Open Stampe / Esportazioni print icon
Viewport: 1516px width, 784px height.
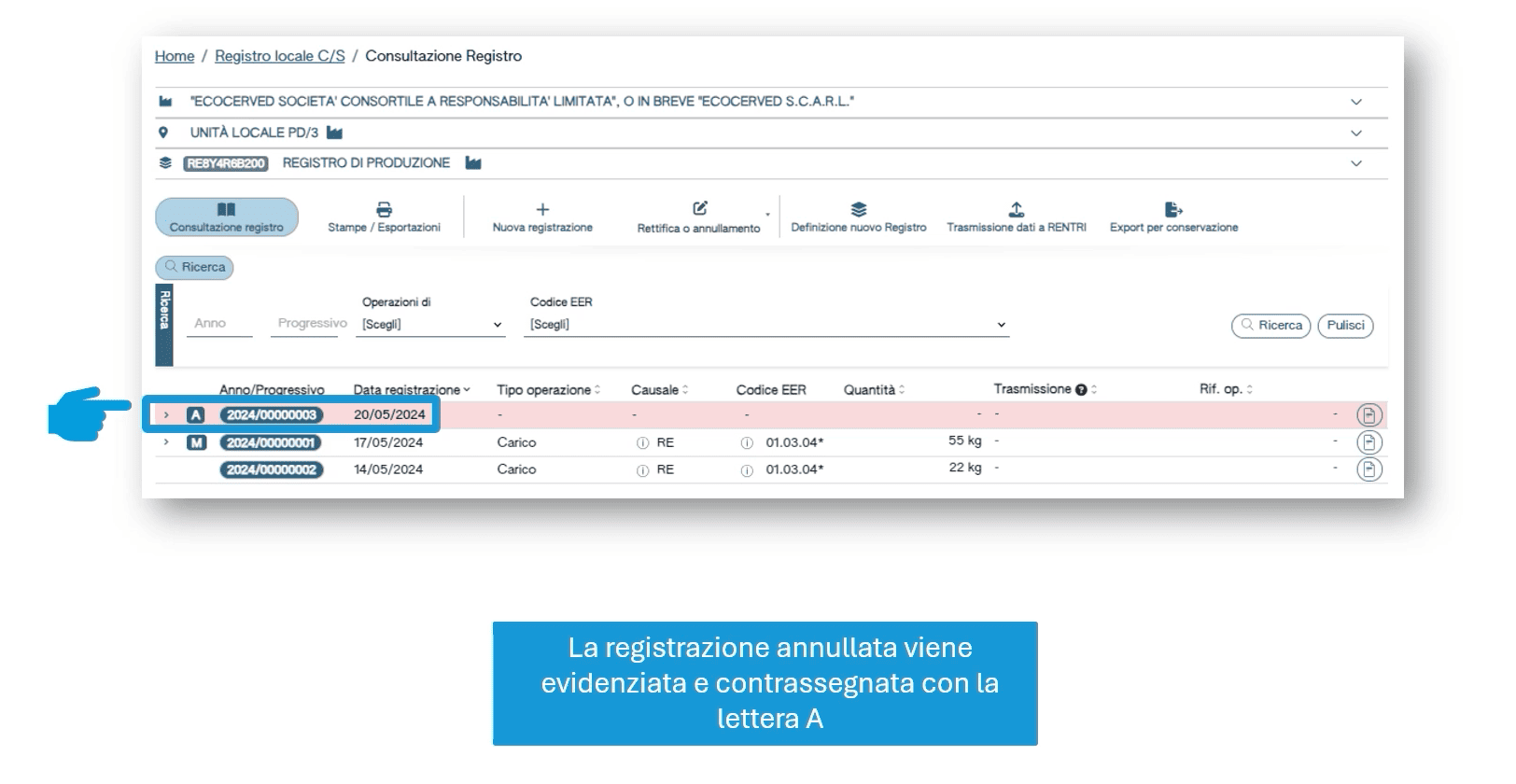coord(384,210)
